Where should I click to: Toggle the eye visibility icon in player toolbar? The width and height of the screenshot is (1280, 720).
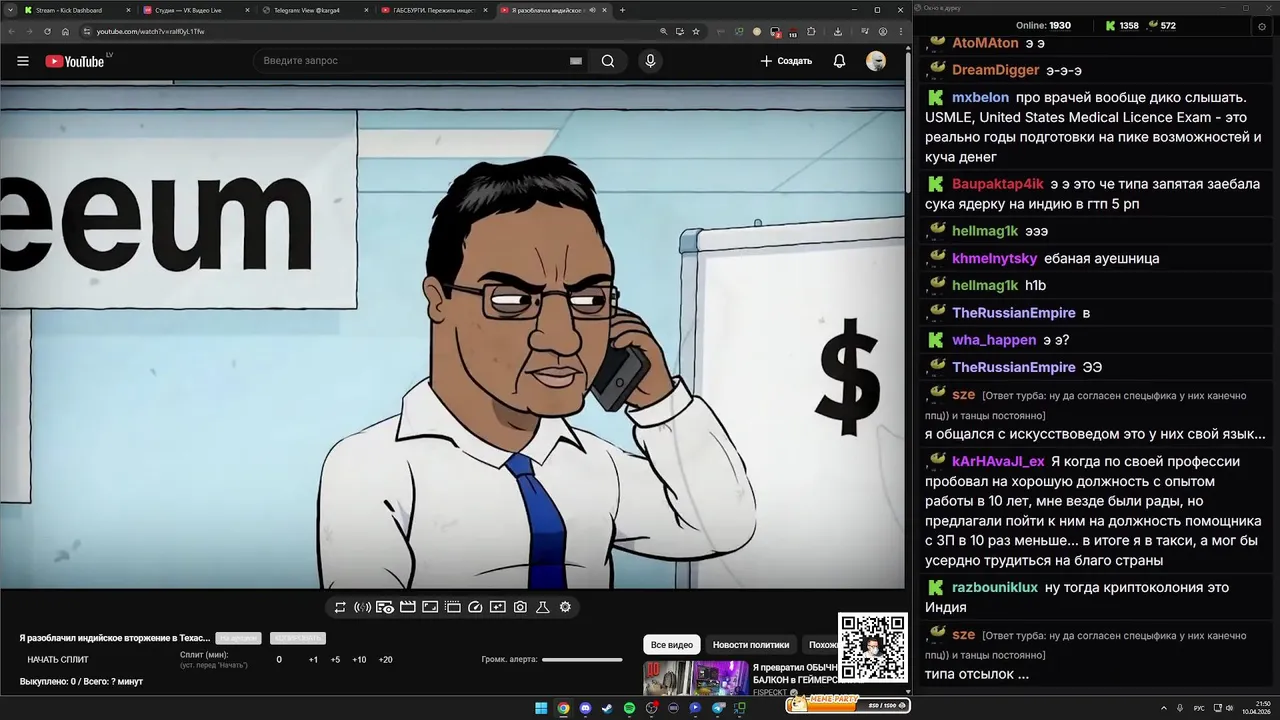coord(385,607)
